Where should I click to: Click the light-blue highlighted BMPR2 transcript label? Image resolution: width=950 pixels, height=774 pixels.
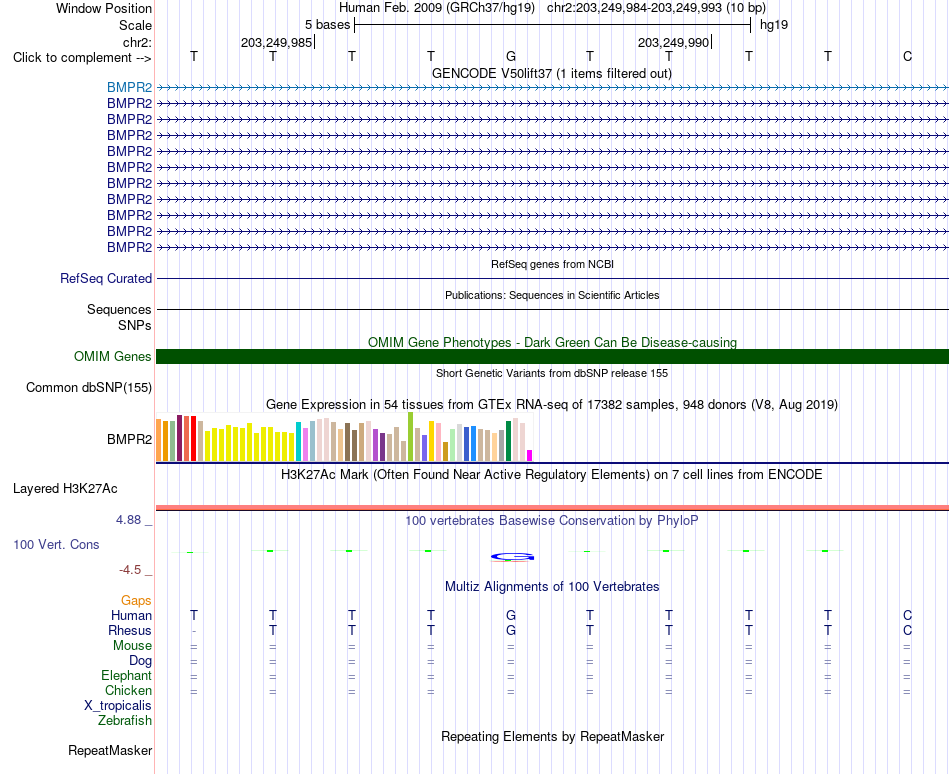tap(129, 87)
